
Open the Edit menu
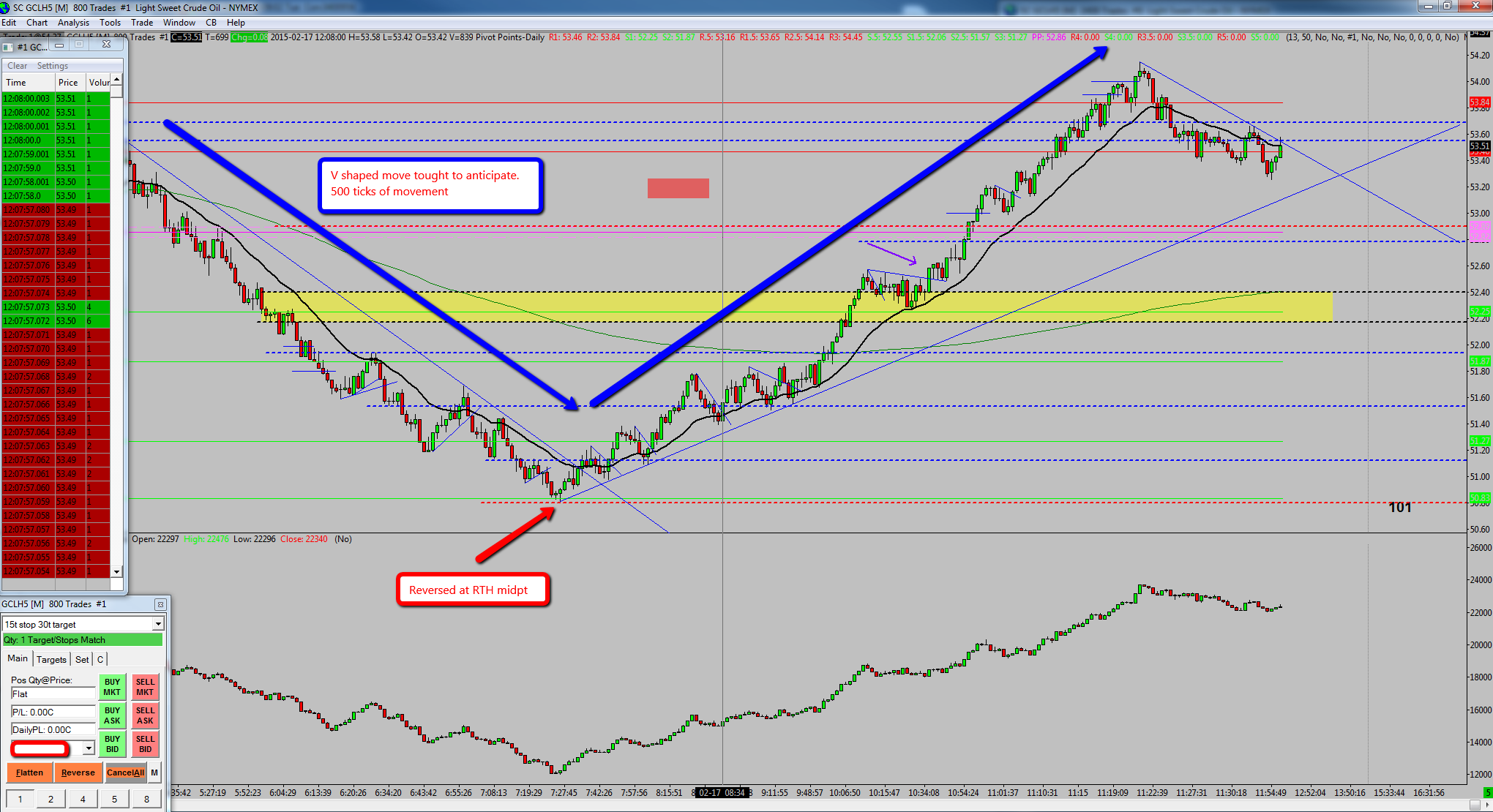(x=9, y=23)
